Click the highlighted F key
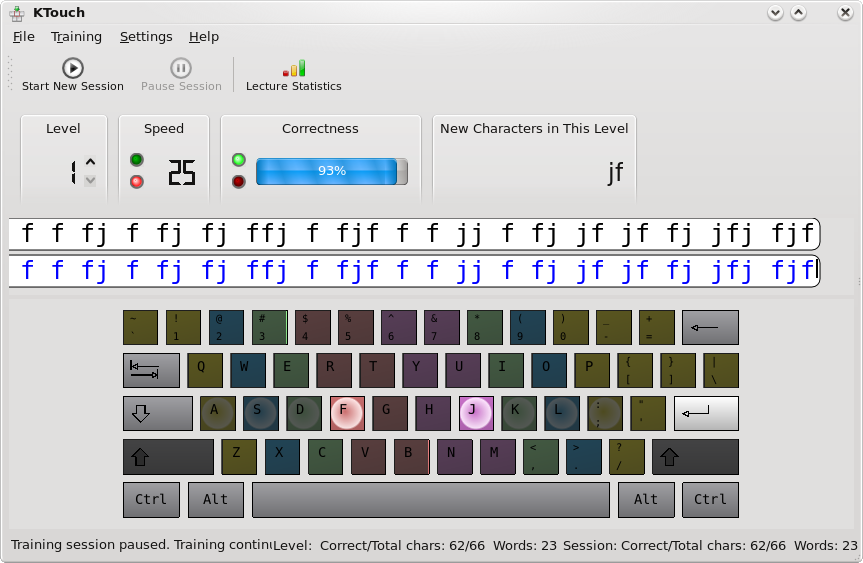The width and height of the screenshot is (863, 563). [x=347, y=413]
